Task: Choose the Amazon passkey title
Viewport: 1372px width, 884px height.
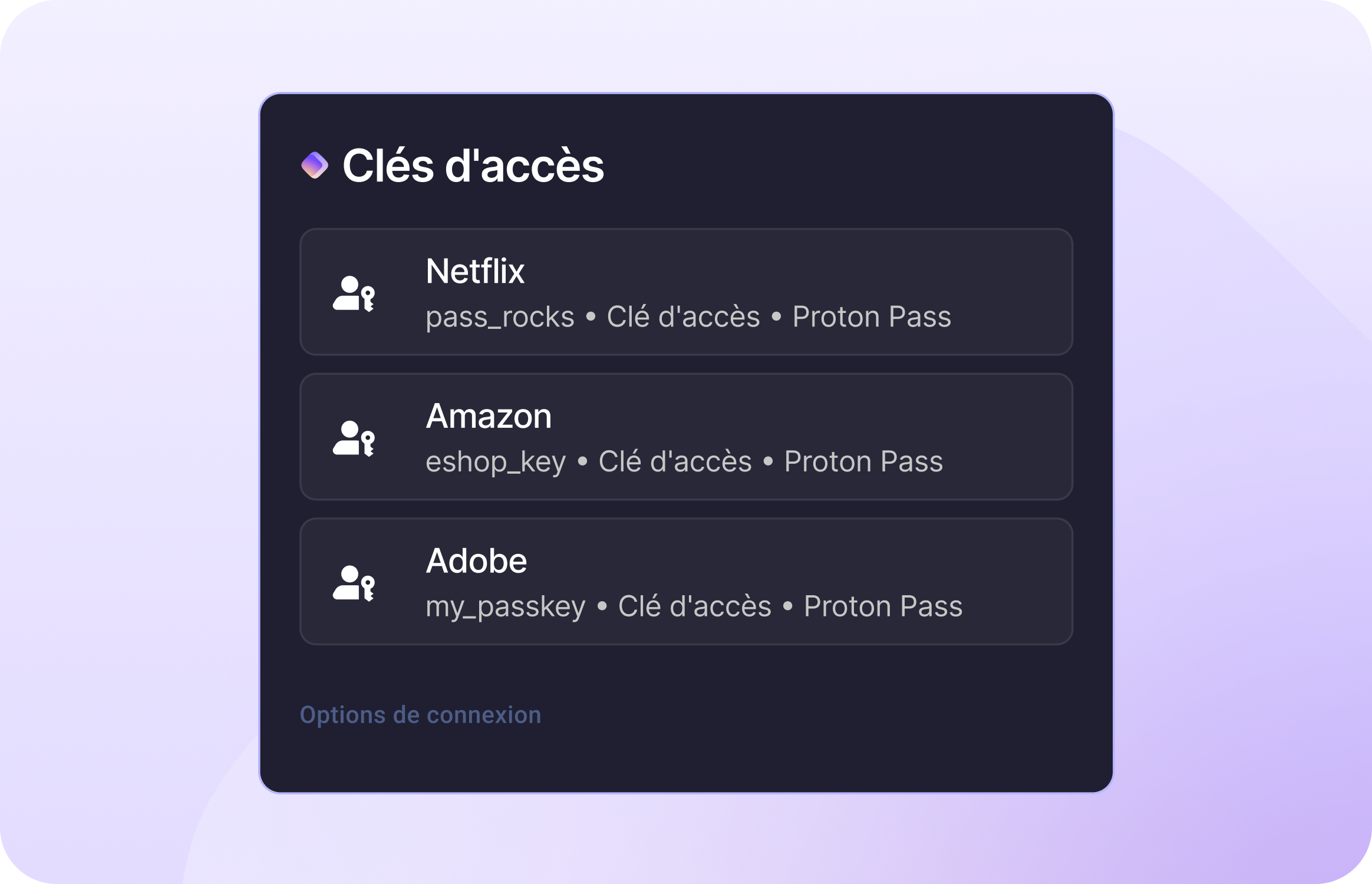Action: 489,416
